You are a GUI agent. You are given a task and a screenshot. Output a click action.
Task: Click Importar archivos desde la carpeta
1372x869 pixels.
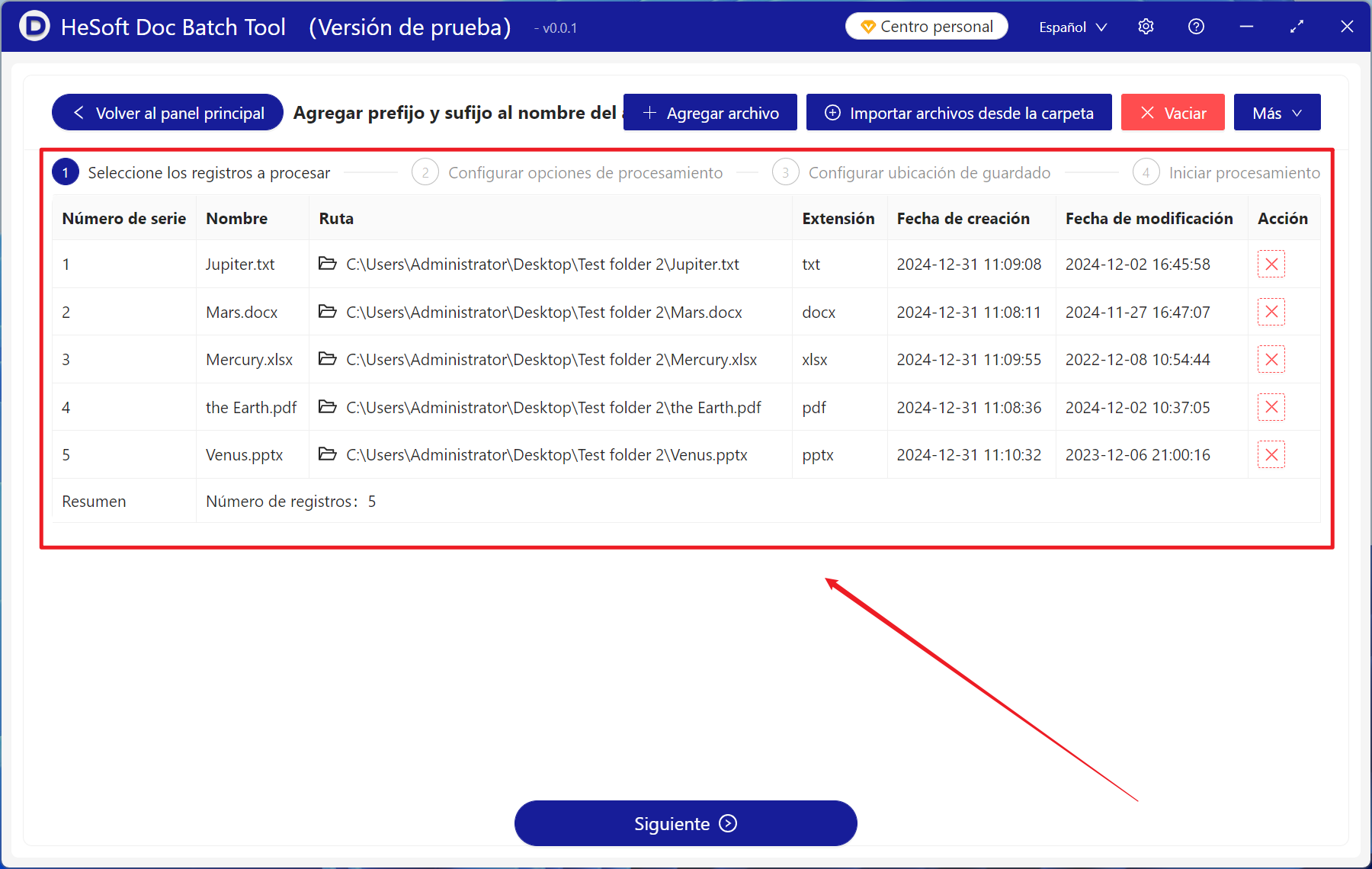(x=959, y=113)
